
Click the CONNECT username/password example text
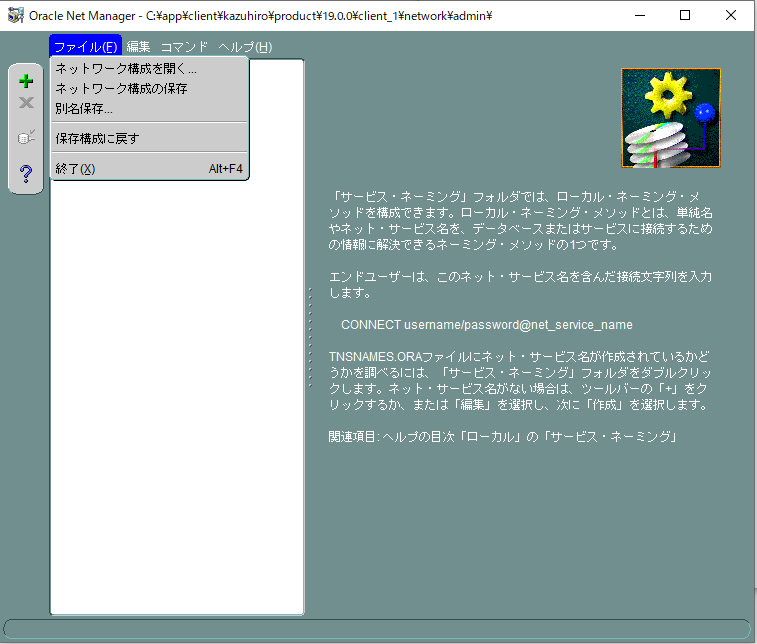[486, 325]
